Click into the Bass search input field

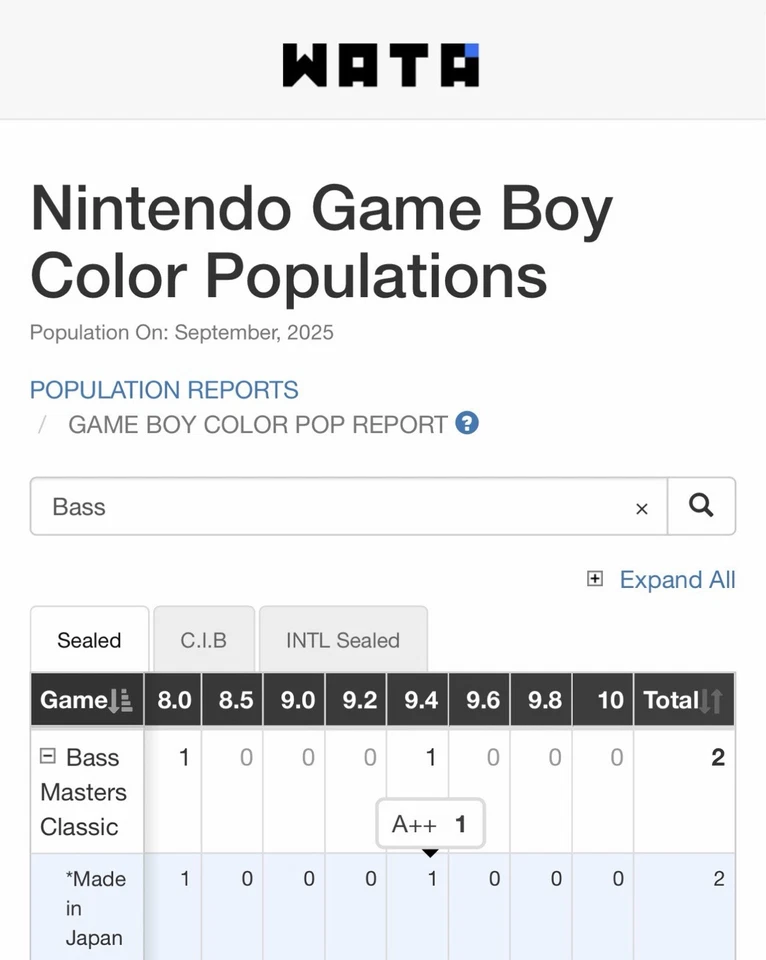(330, 507)
